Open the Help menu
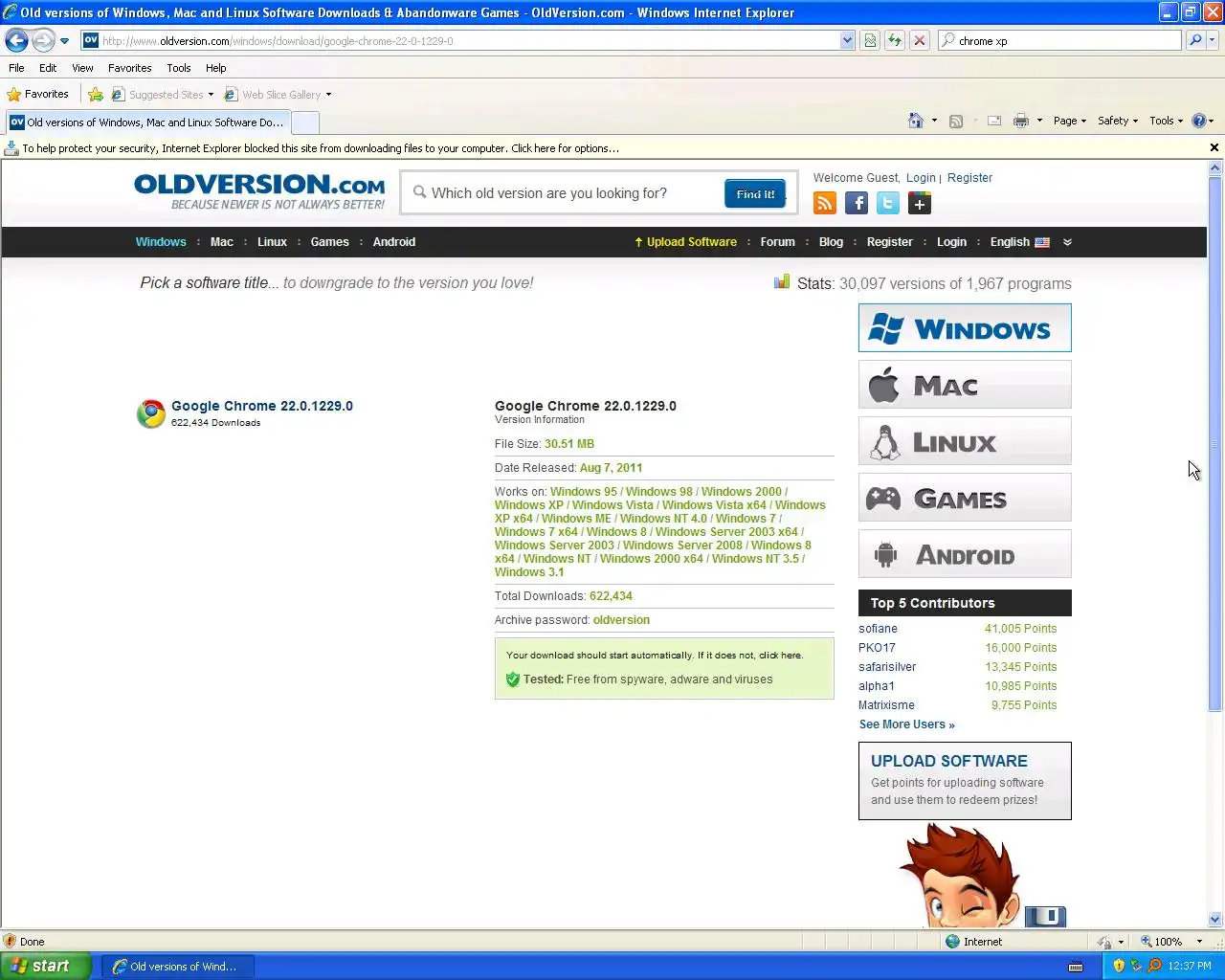Viewport: 1225px width, 980px height. 215,68
